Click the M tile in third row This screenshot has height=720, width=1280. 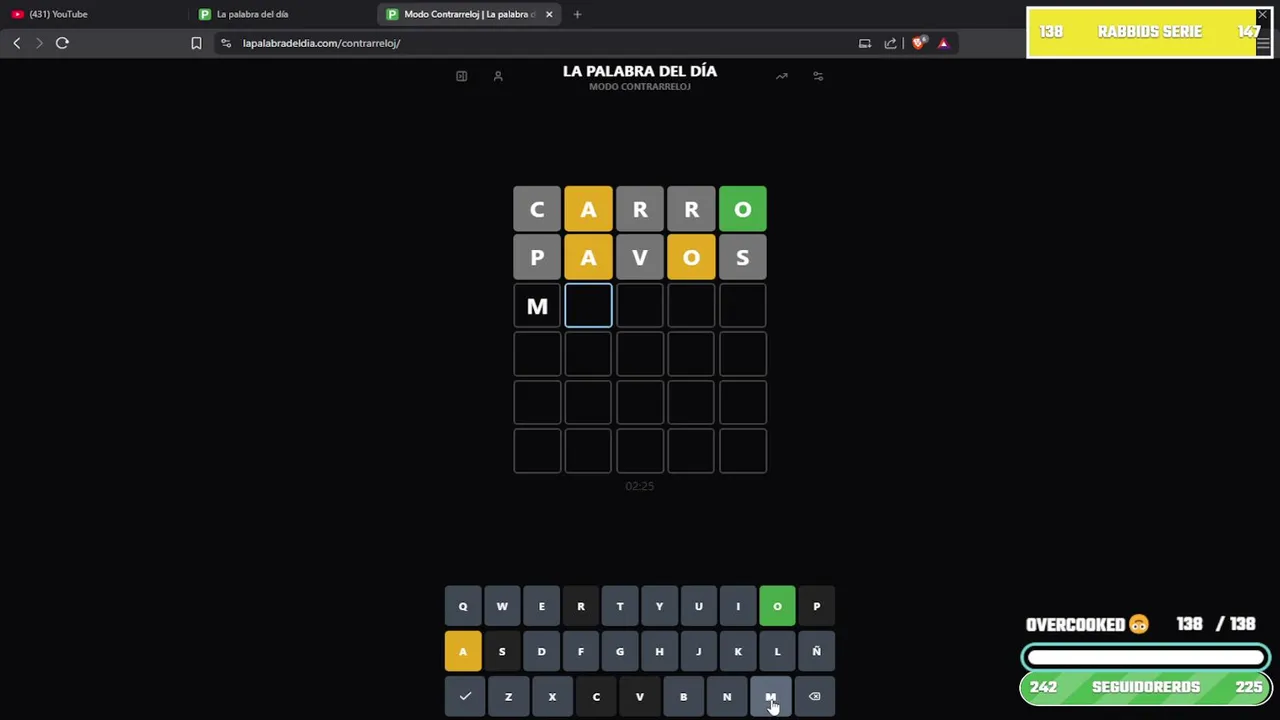[x=537, y=306]
